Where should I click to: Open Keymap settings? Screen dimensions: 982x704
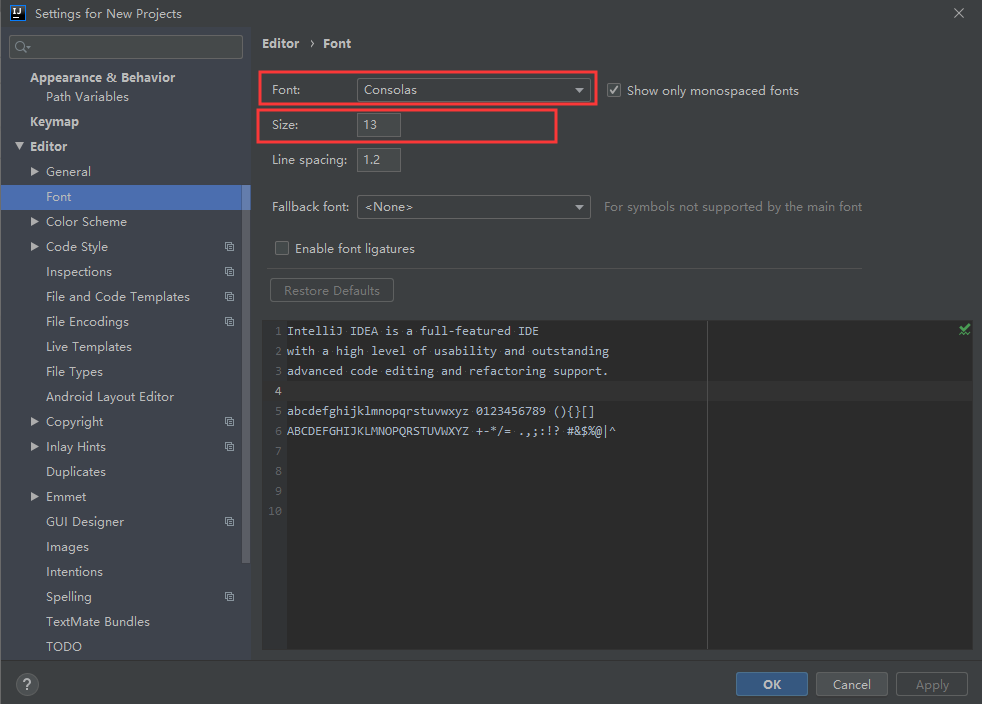click(x=54, y=122)
